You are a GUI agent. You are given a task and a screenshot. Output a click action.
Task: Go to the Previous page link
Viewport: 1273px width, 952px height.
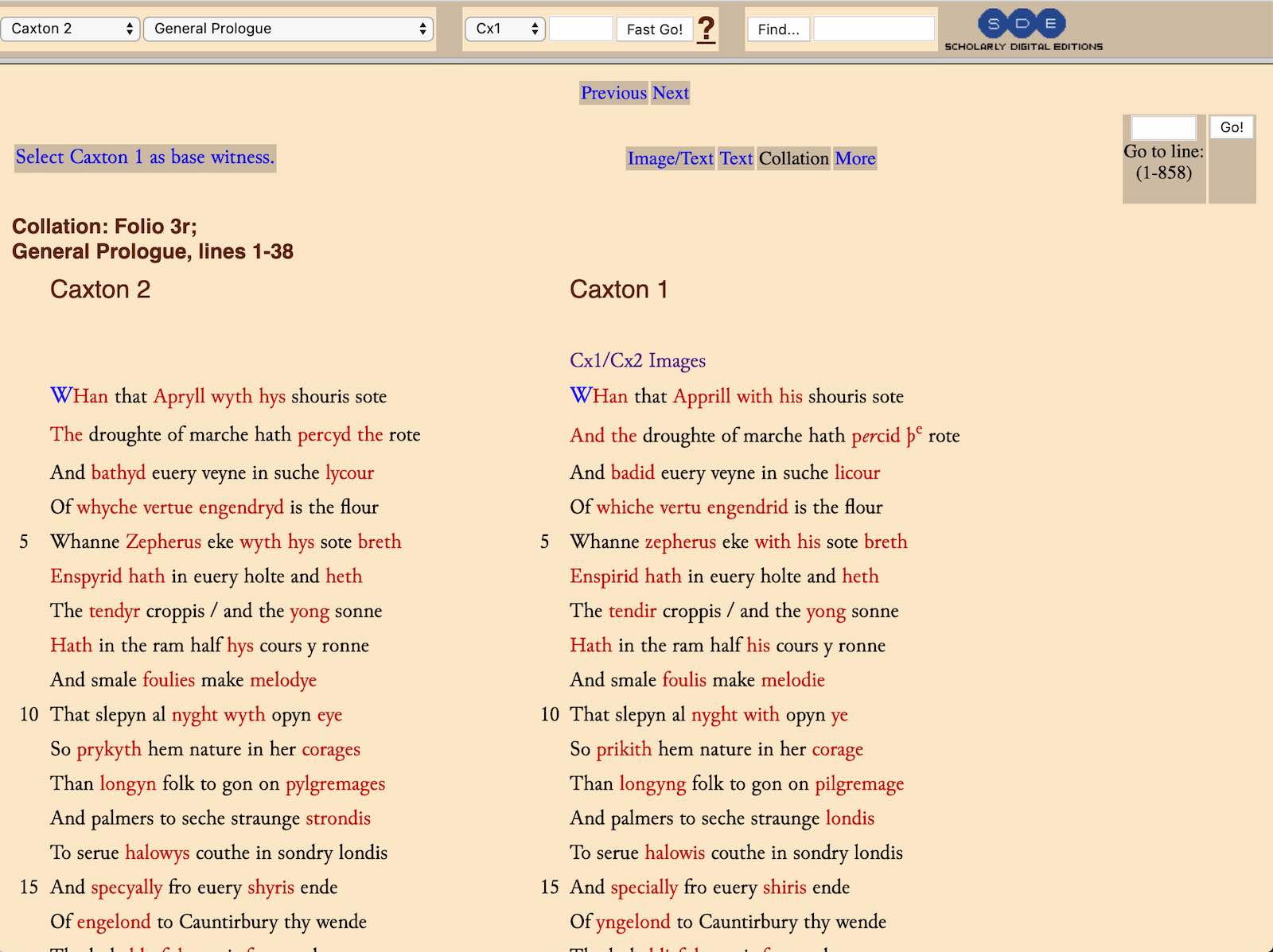(x=613, y=93)
